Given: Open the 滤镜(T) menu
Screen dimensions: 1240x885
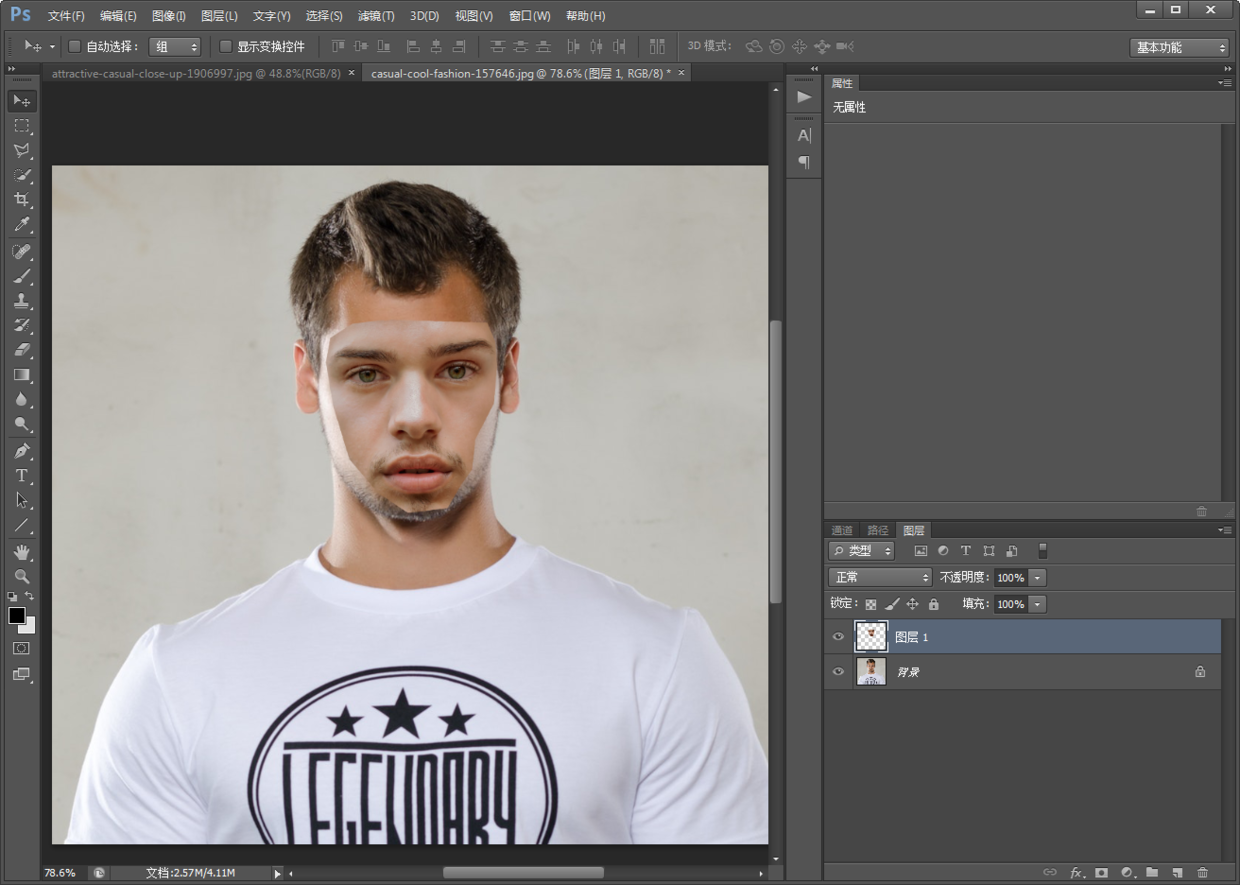Looking at the screenshot, I should [376, 16].
